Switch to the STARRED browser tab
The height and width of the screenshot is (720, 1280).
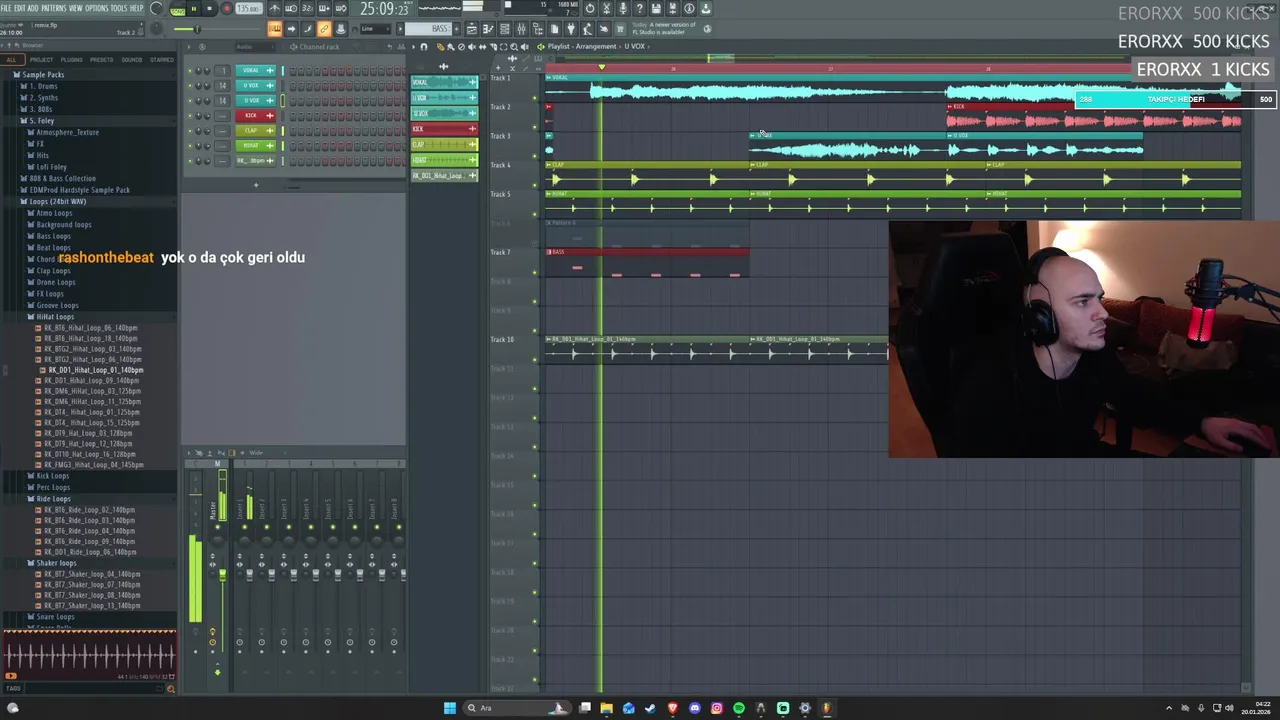click(x=161, y=59)
